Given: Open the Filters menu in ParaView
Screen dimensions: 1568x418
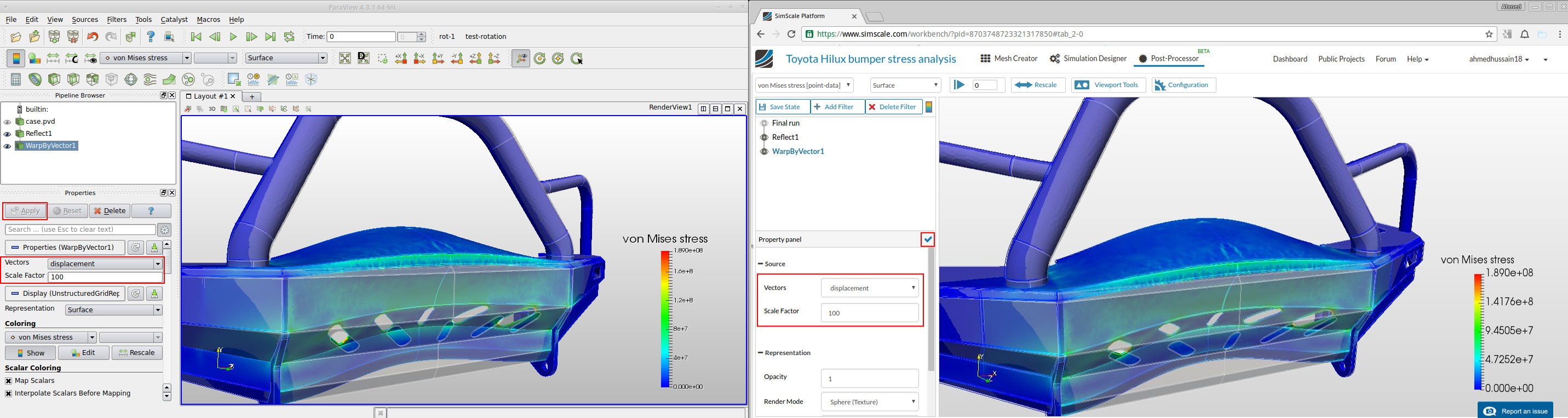Looking at the screenshot, I should (116, 20).
